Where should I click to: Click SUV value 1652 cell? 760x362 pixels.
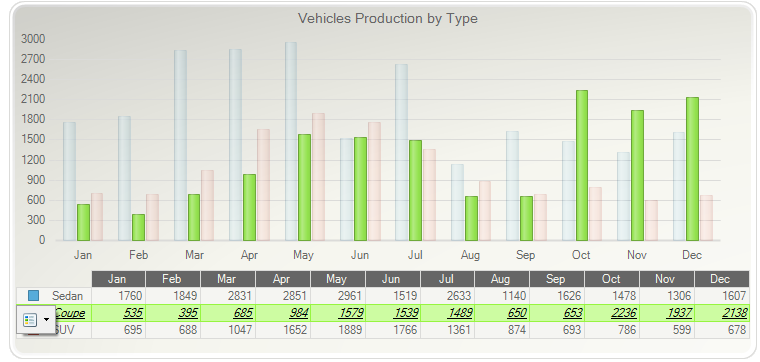click(x=283, y=330)
